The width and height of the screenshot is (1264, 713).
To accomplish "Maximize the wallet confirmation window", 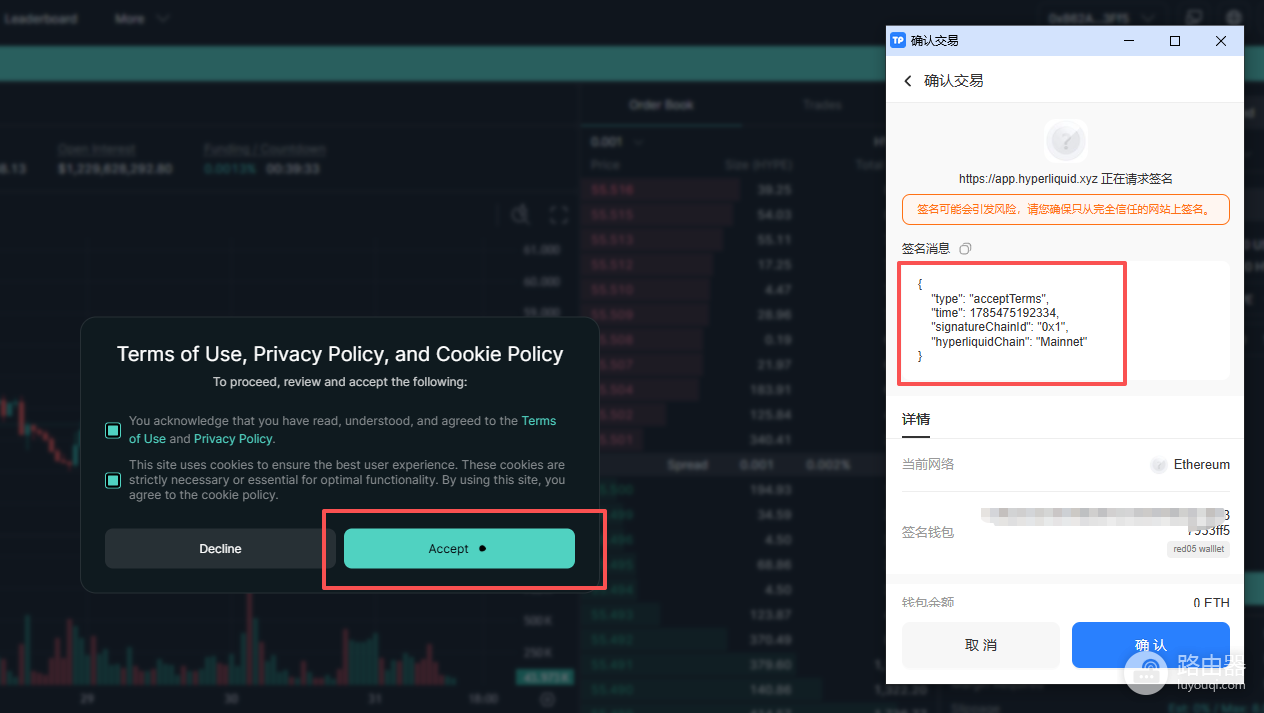I will pyautogui.click(x=1175, y=41).
